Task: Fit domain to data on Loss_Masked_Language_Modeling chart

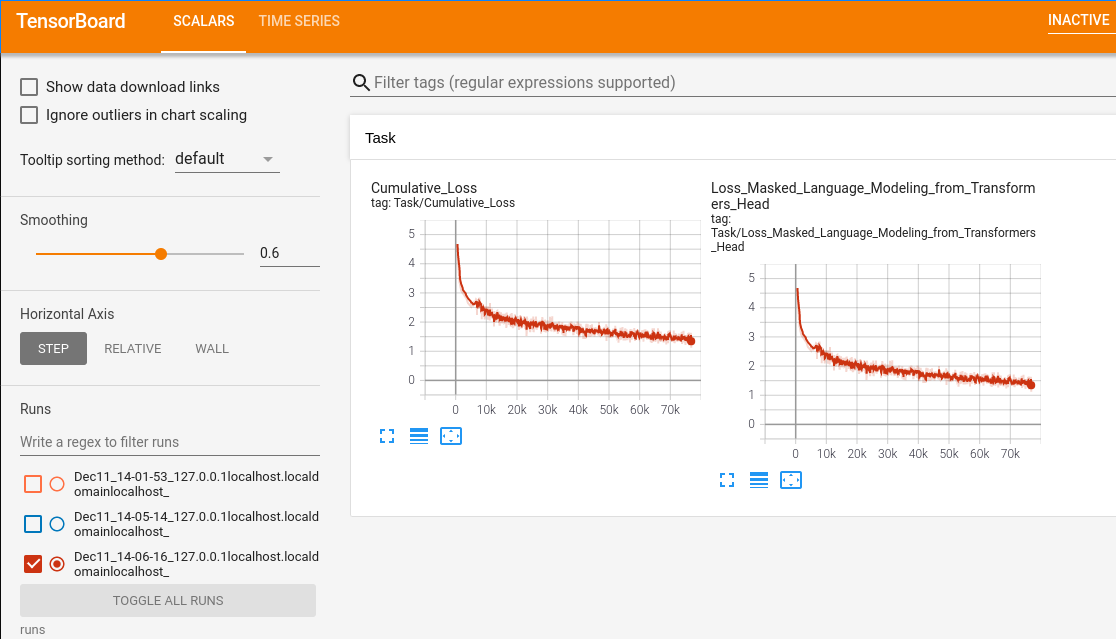Action: pos(791,480)
